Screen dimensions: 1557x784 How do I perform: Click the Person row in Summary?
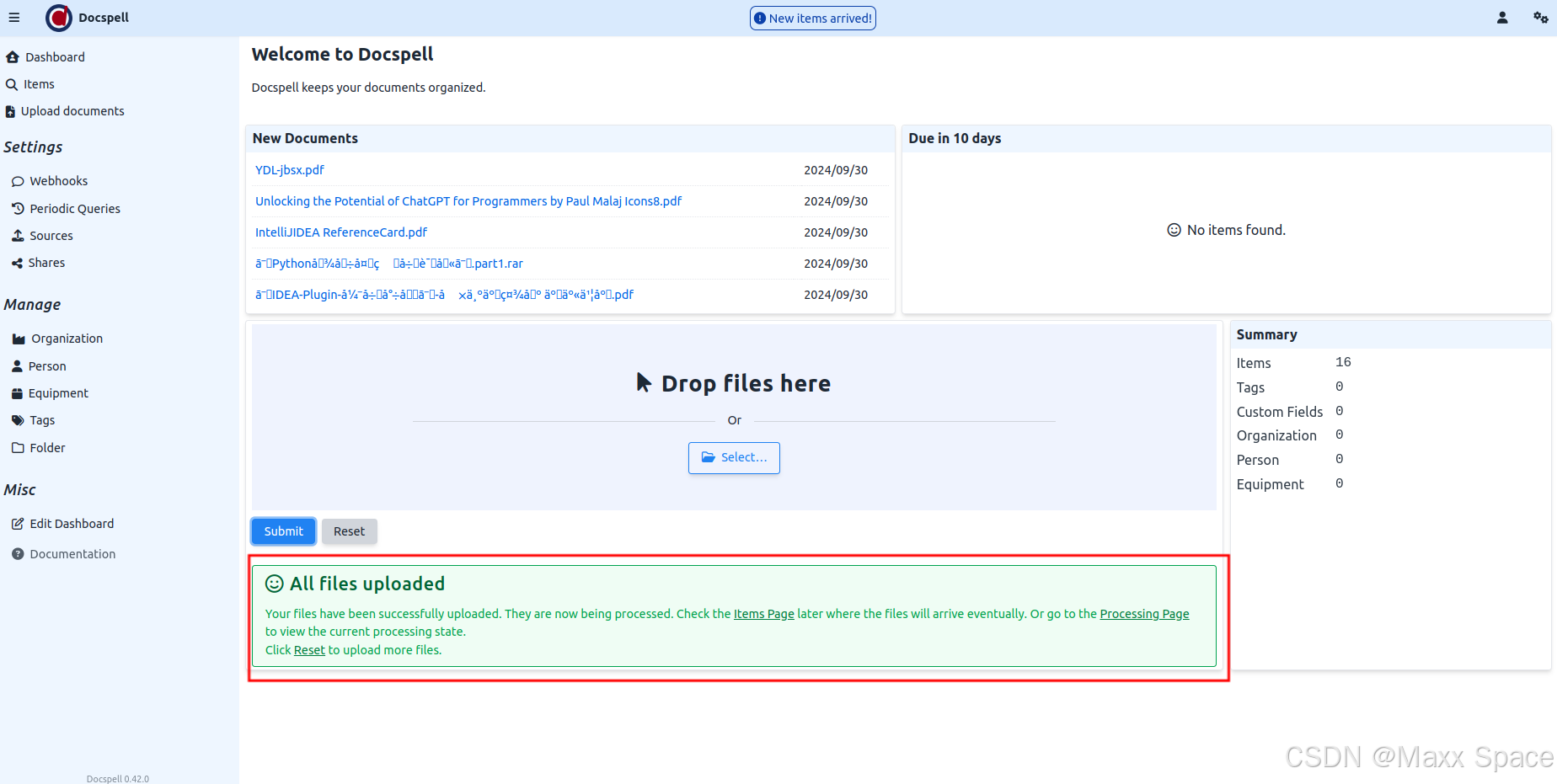[1290, 460]
